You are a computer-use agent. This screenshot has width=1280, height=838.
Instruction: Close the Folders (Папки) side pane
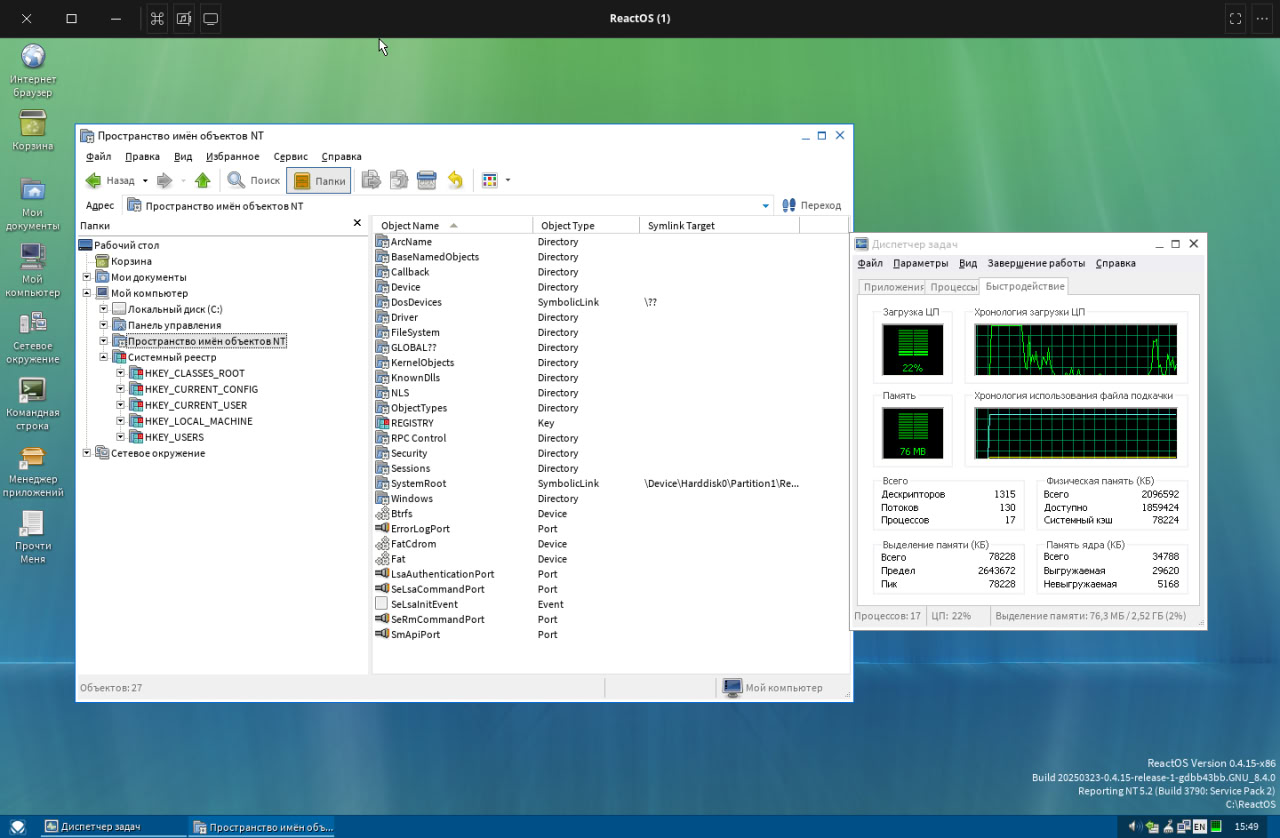click(357, 224)
